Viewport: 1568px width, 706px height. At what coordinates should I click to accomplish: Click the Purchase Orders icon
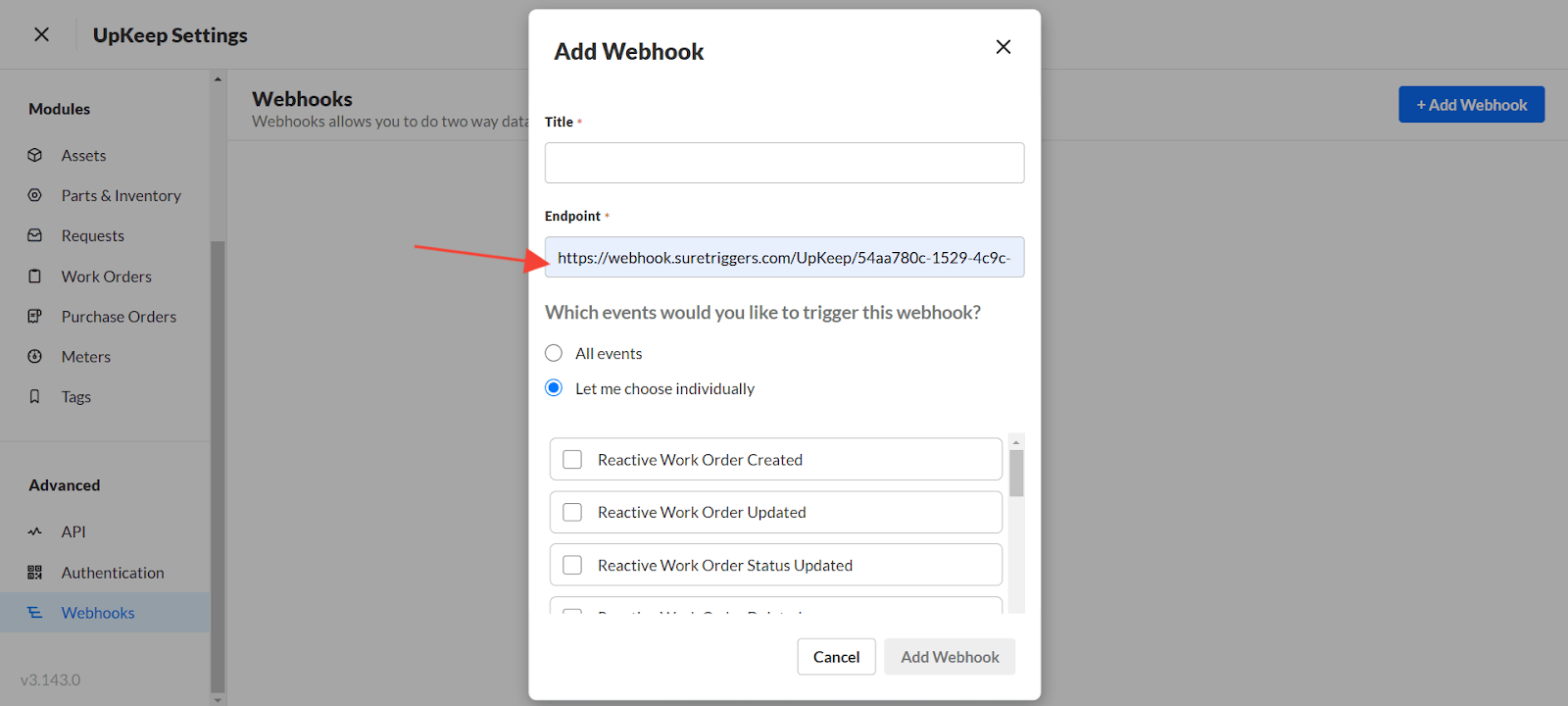click(x=35, y=317)
